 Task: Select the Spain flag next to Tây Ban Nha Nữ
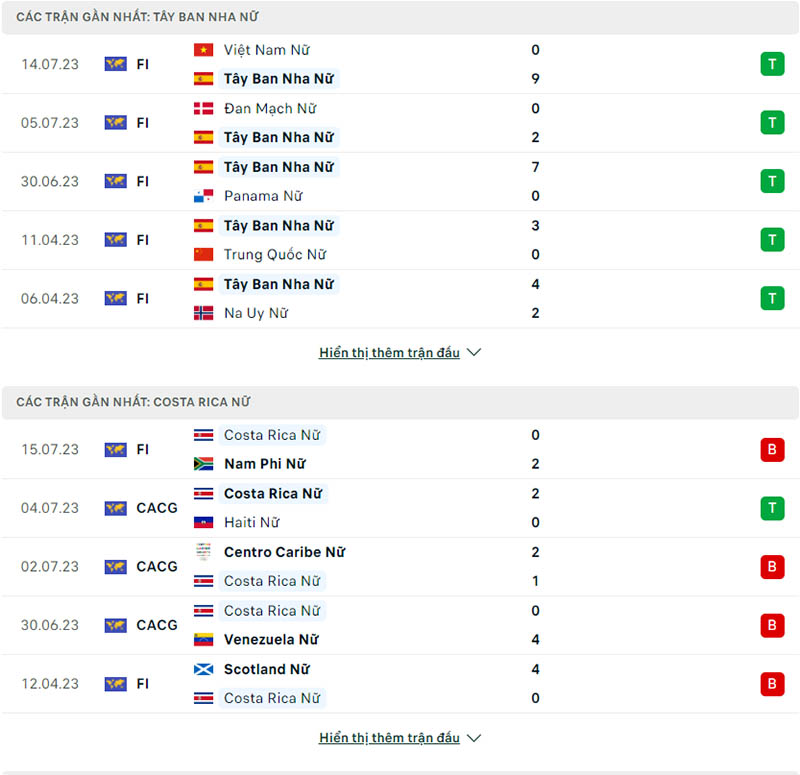(x=203, y=78)
